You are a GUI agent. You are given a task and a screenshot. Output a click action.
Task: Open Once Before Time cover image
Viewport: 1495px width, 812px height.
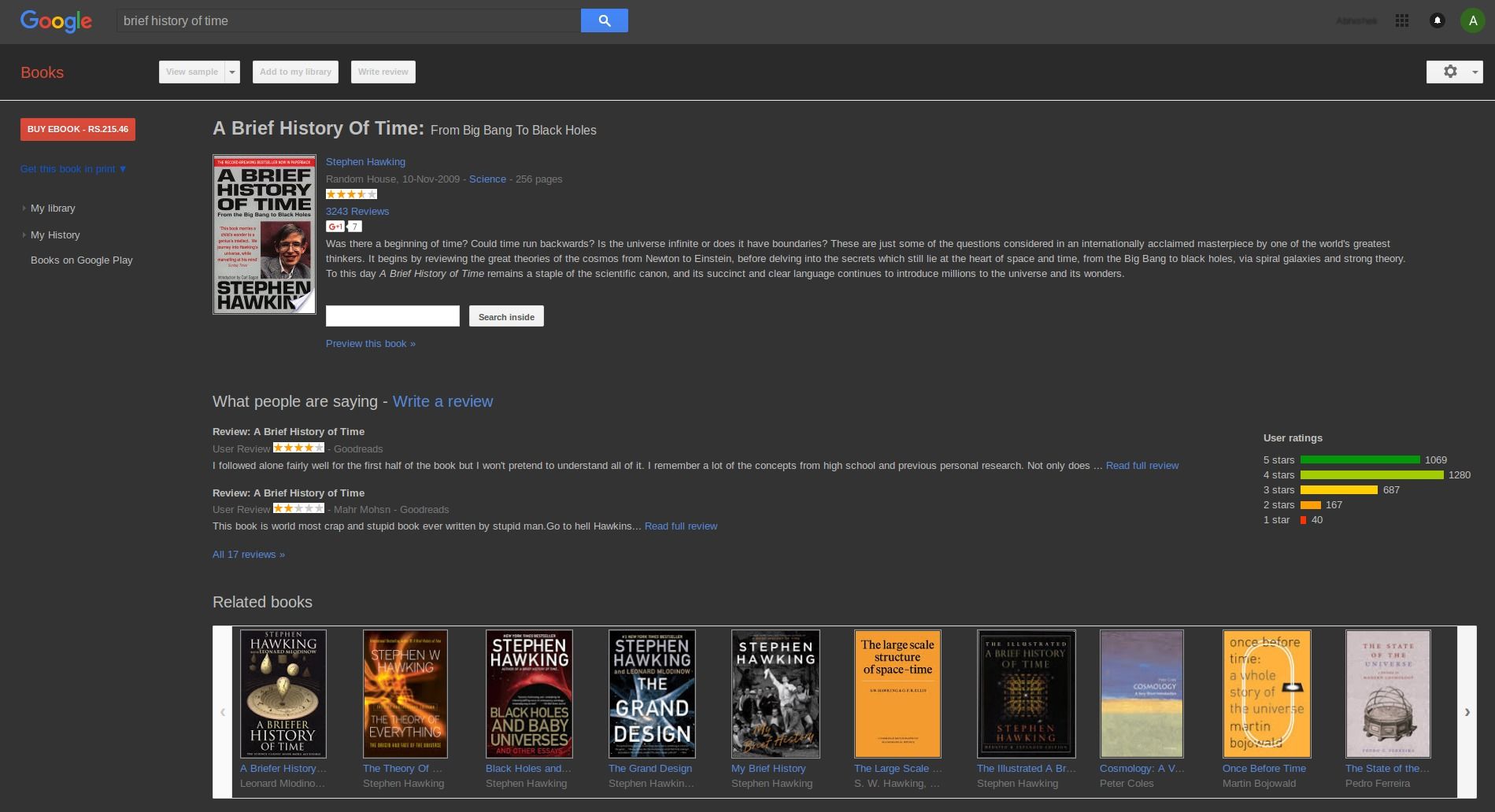tap(1266, 693)
